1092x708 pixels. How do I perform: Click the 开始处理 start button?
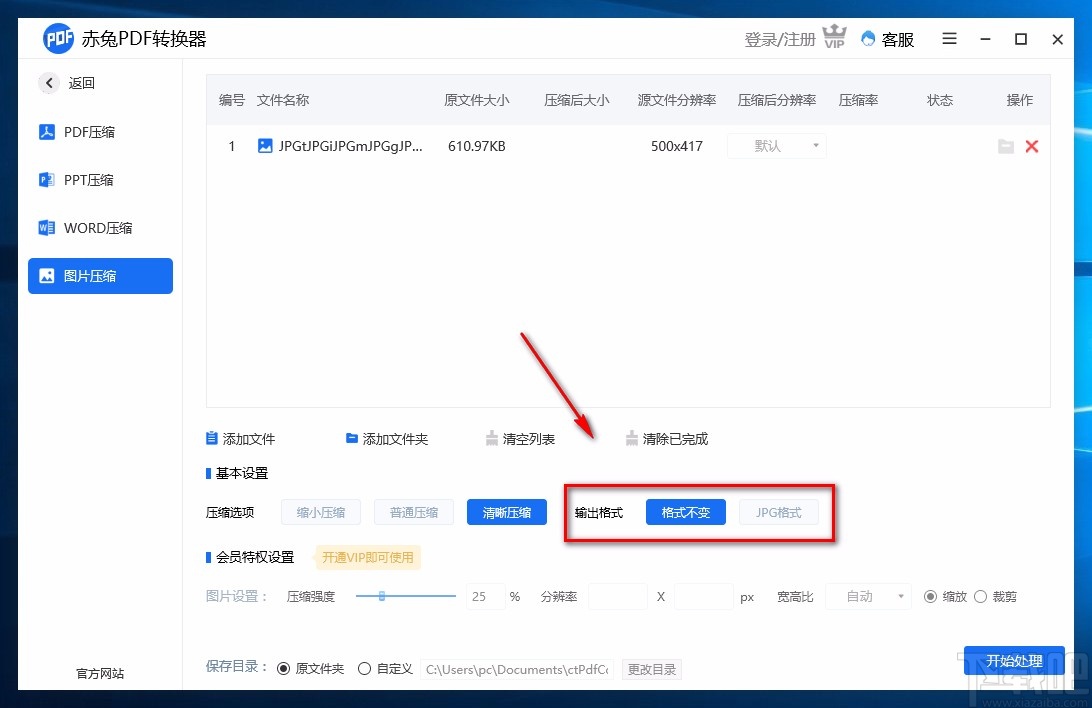pyautogui.click(x=1014, y=661)
